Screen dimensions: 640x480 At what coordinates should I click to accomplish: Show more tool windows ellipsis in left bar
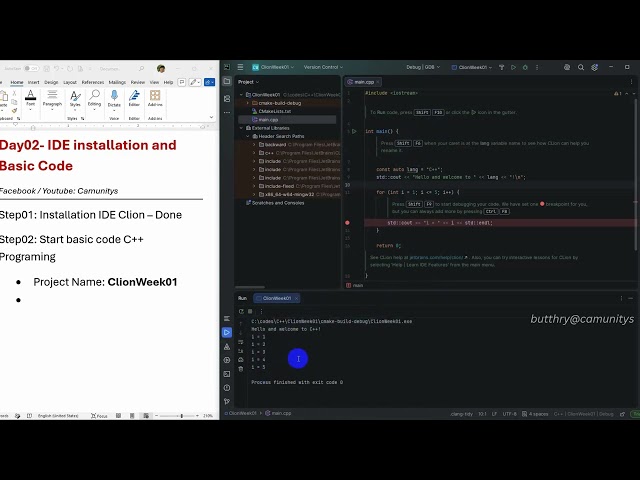[x=227, y=112]
